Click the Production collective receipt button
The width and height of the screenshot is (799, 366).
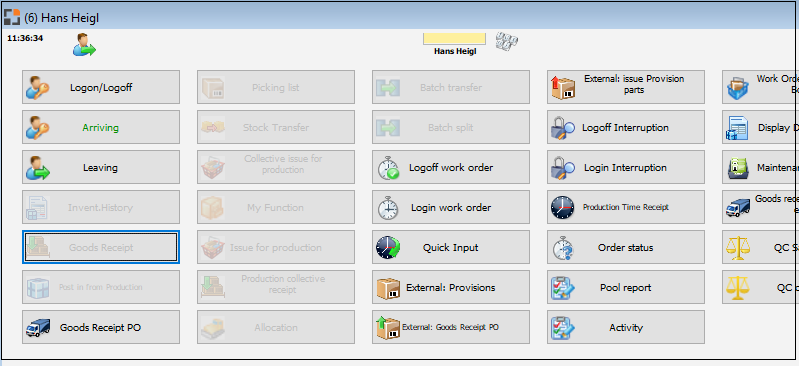click(276, 287)
